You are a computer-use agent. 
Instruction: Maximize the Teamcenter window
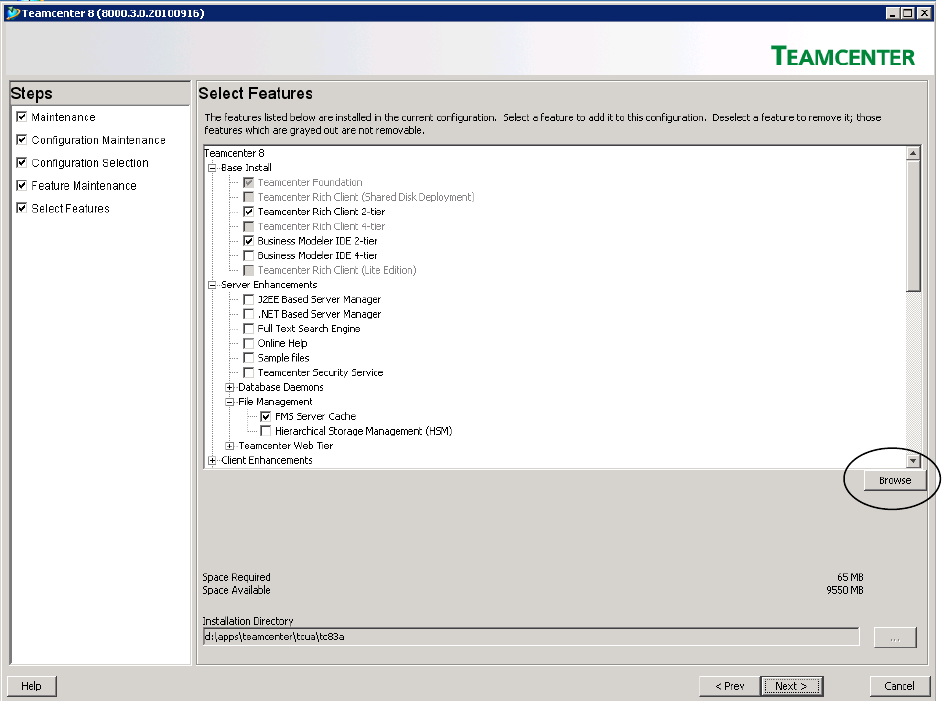908,13
